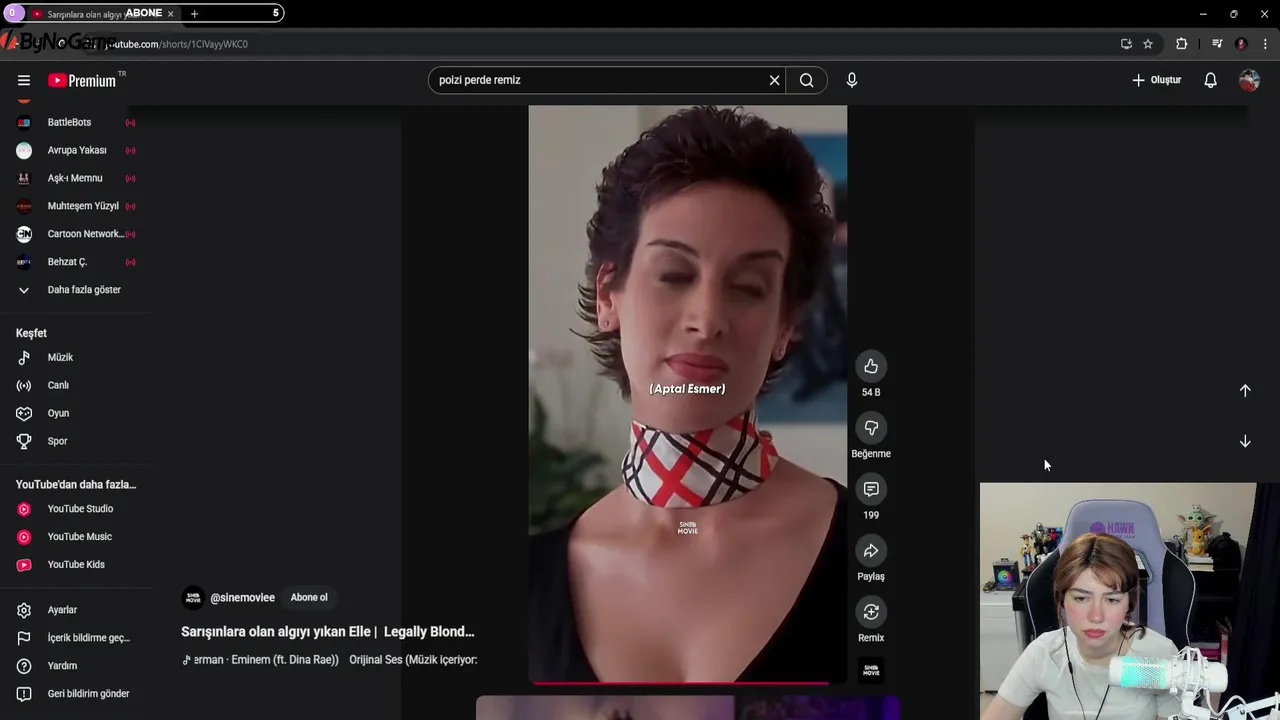Open the browser three-dot menu
1280x720 pixels.
(x=1265, y=44)
